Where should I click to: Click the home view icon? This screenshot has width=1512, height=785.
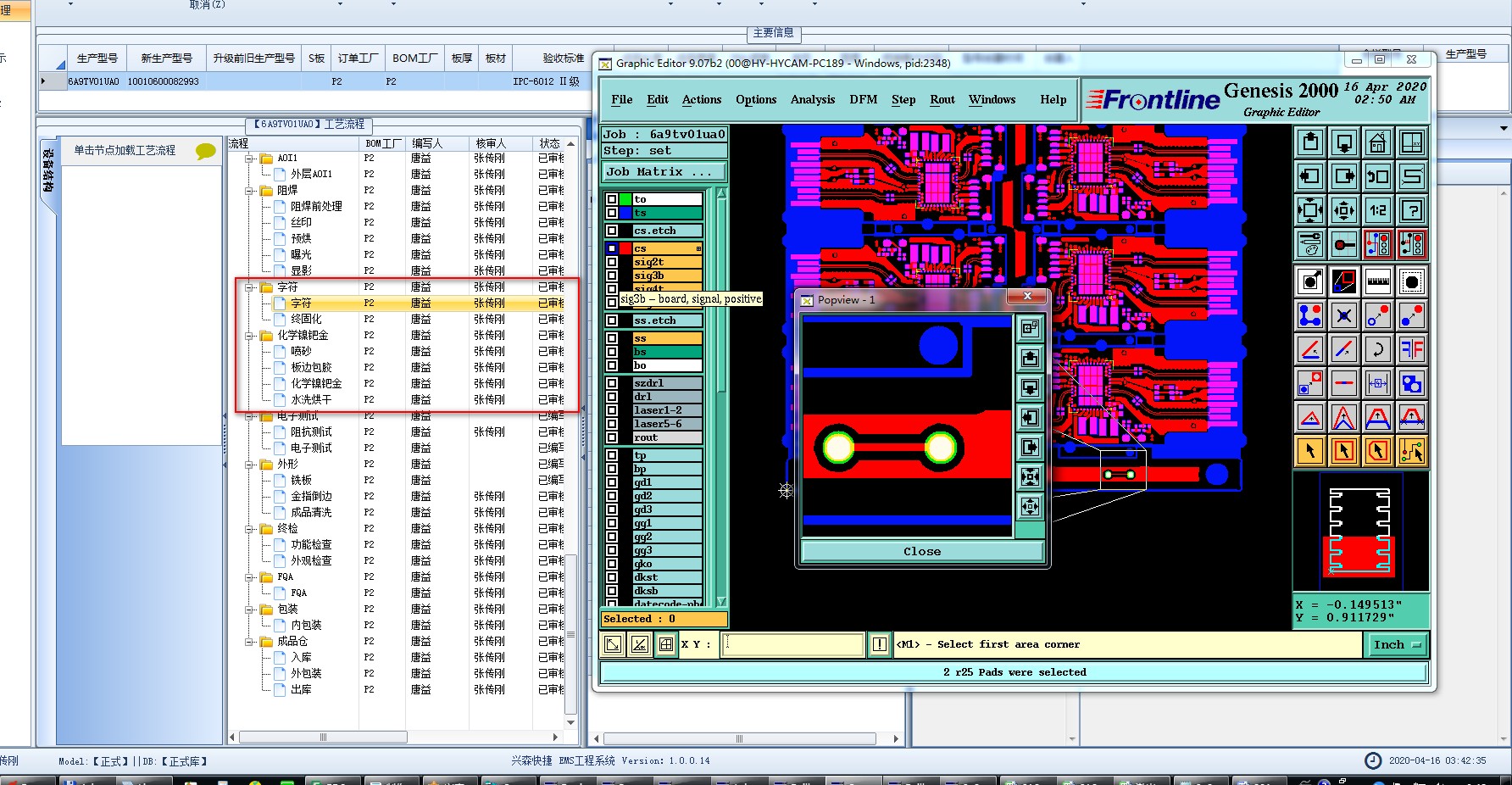pos(1378,142)
